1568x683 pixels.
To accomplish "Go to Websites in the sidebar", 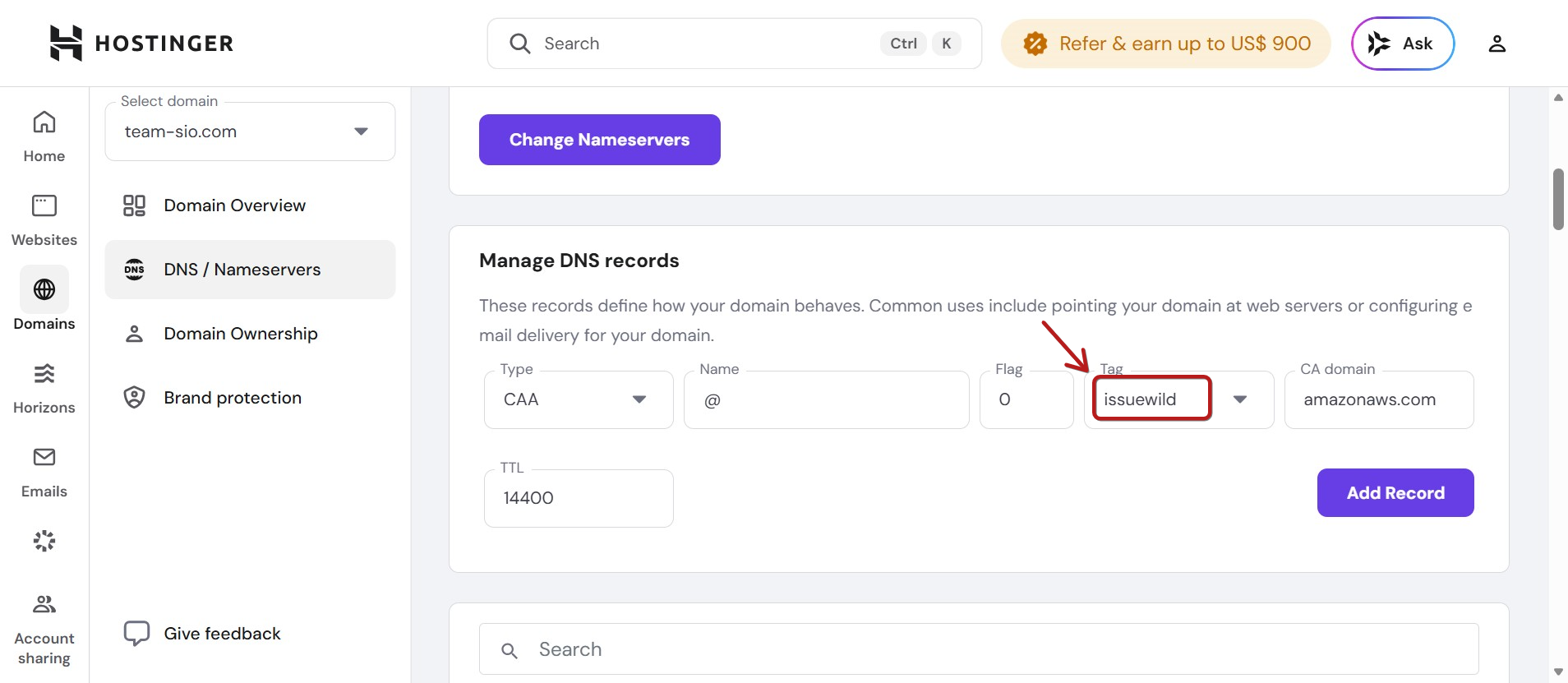I will (44, 220).
